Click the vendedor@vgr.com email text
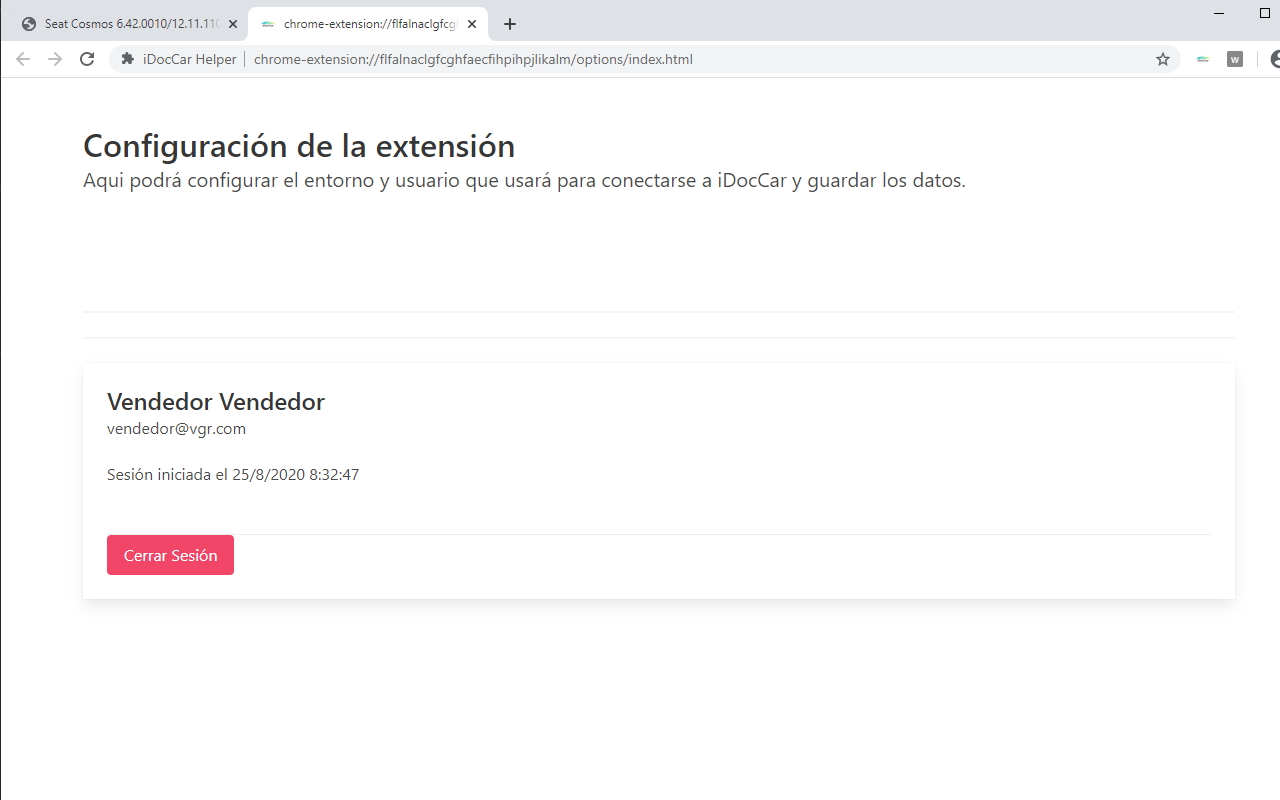 click(176, 428)
